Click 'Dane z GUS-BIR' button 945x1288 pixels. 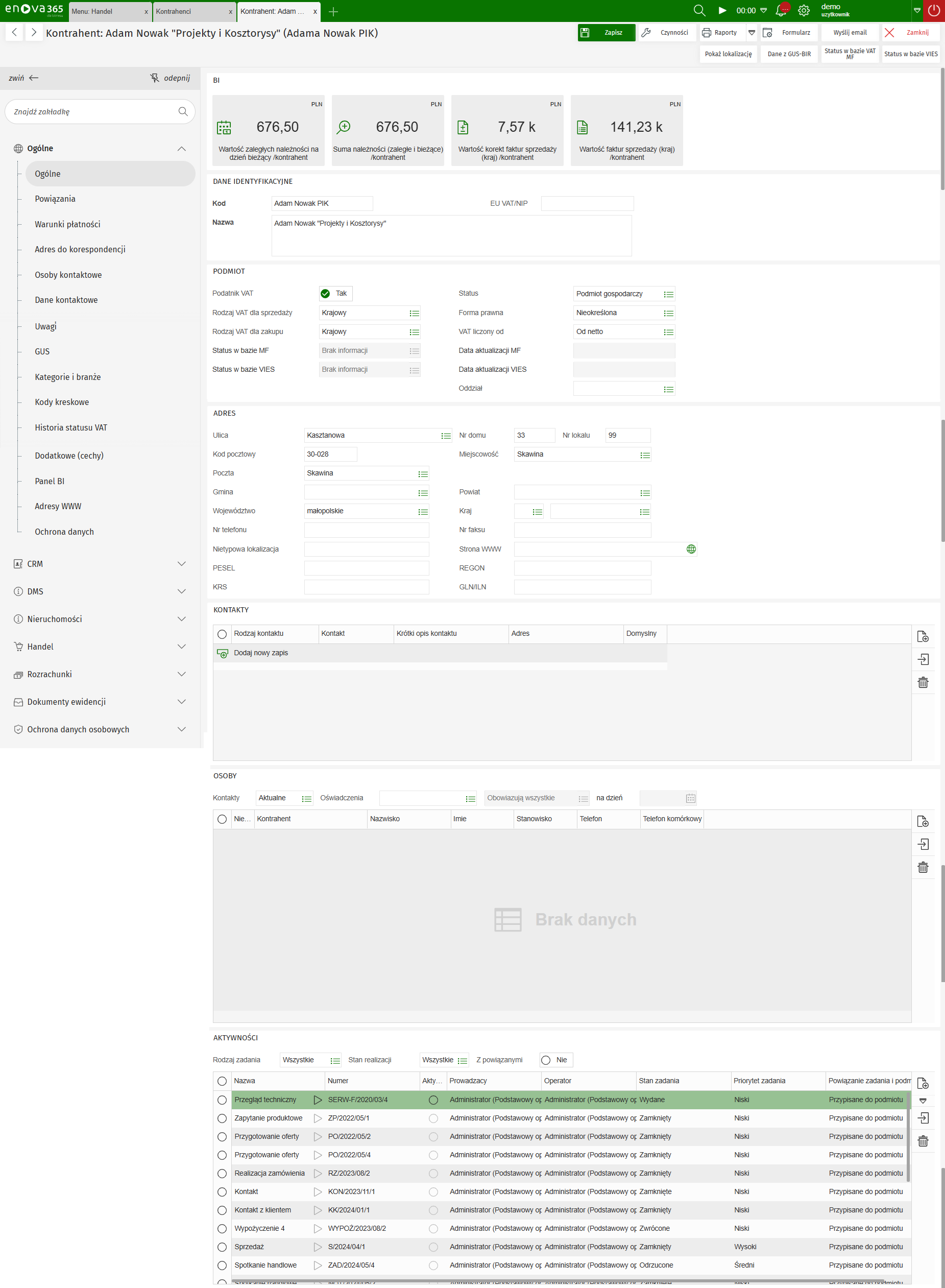point(789,54)
